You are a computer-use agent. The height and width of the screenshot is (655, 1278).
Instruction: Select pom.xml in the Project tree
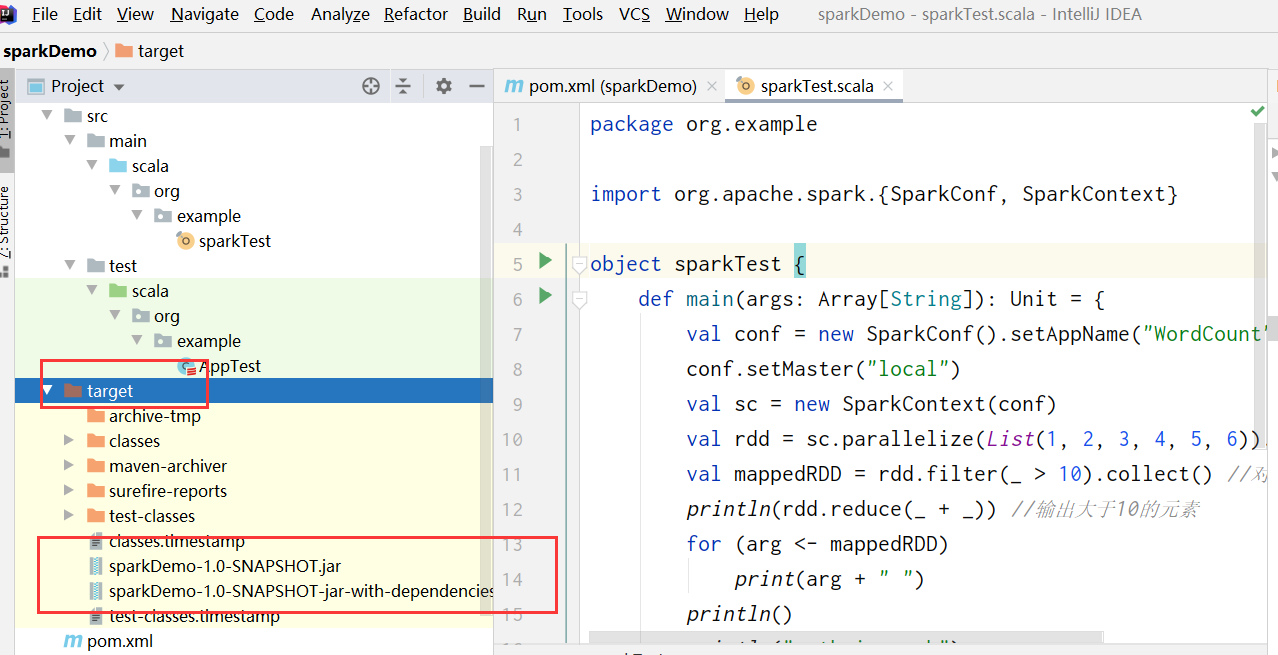pos(108,641)
